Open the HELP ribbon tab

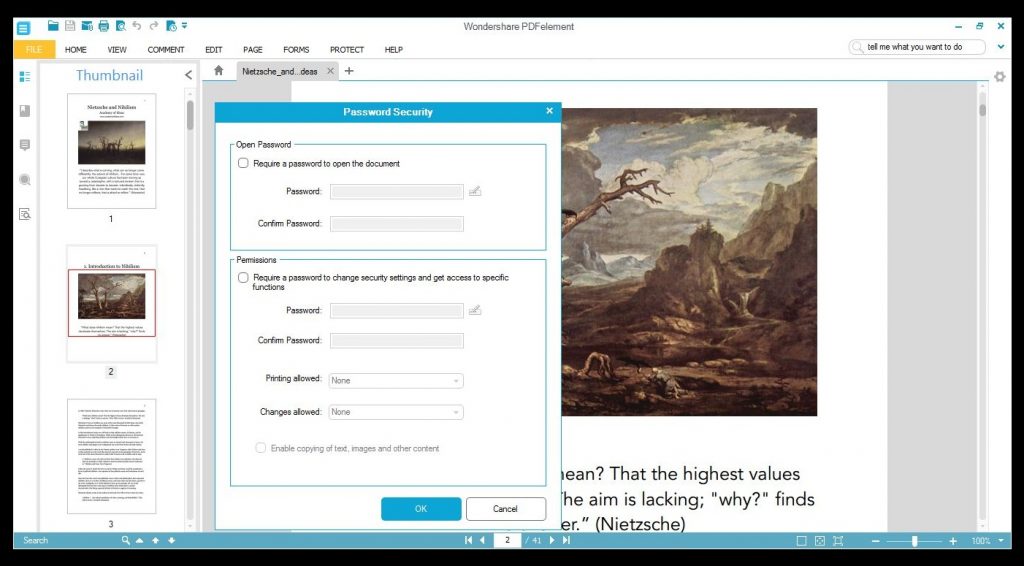pyautogui.click(x=394, y=50)
